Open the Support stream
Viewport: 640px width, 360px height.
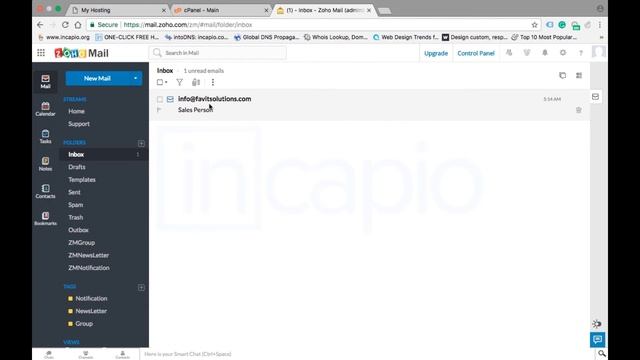coord(79,124)
